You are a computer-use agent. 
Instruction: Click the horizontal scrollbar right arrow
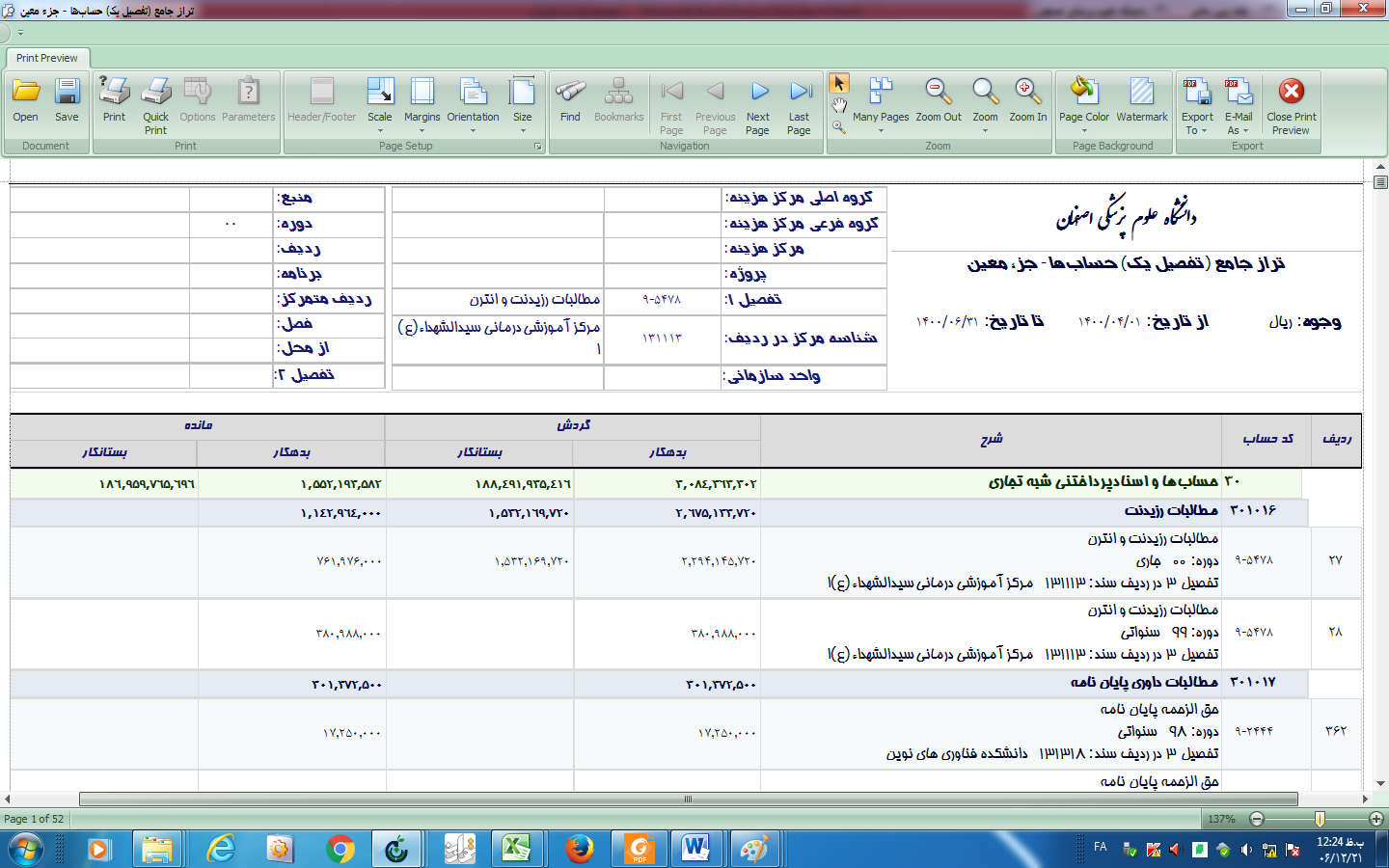pyautogui.click(x=1366, y=799)
